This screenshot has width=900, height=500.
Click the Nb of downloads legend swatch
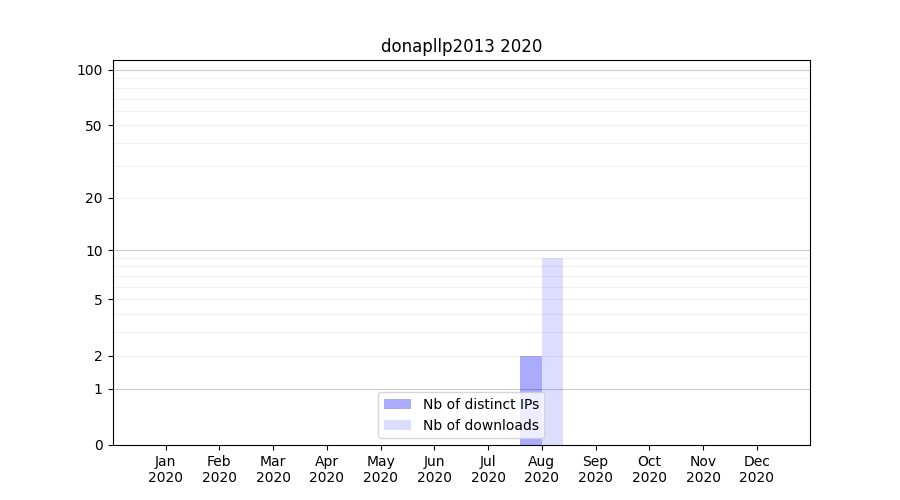[x=397, y=425]
